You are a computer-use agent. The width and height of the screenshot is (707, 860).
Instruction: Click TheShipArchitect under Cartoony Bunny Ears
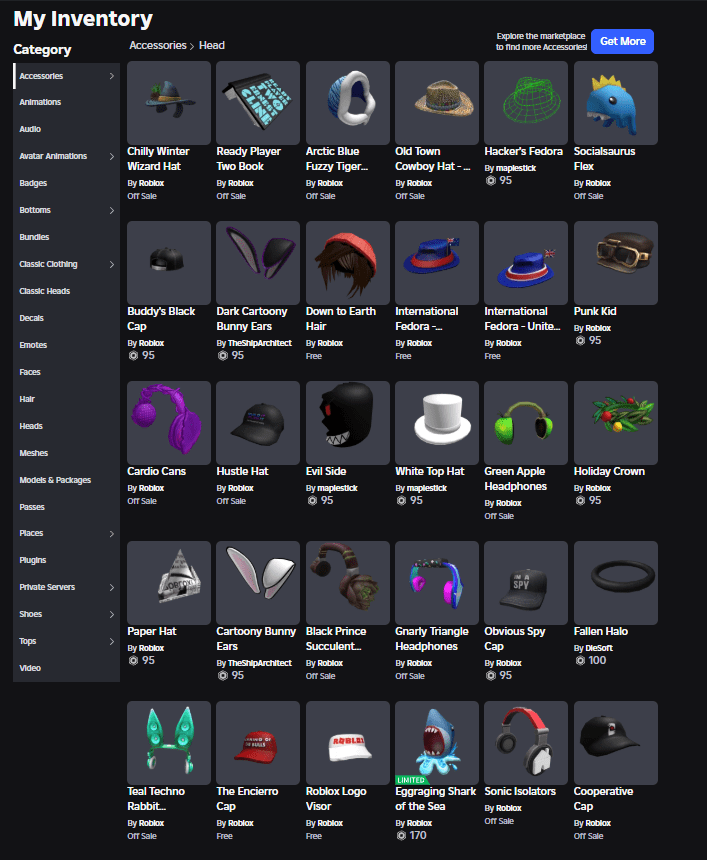[259, 663]
